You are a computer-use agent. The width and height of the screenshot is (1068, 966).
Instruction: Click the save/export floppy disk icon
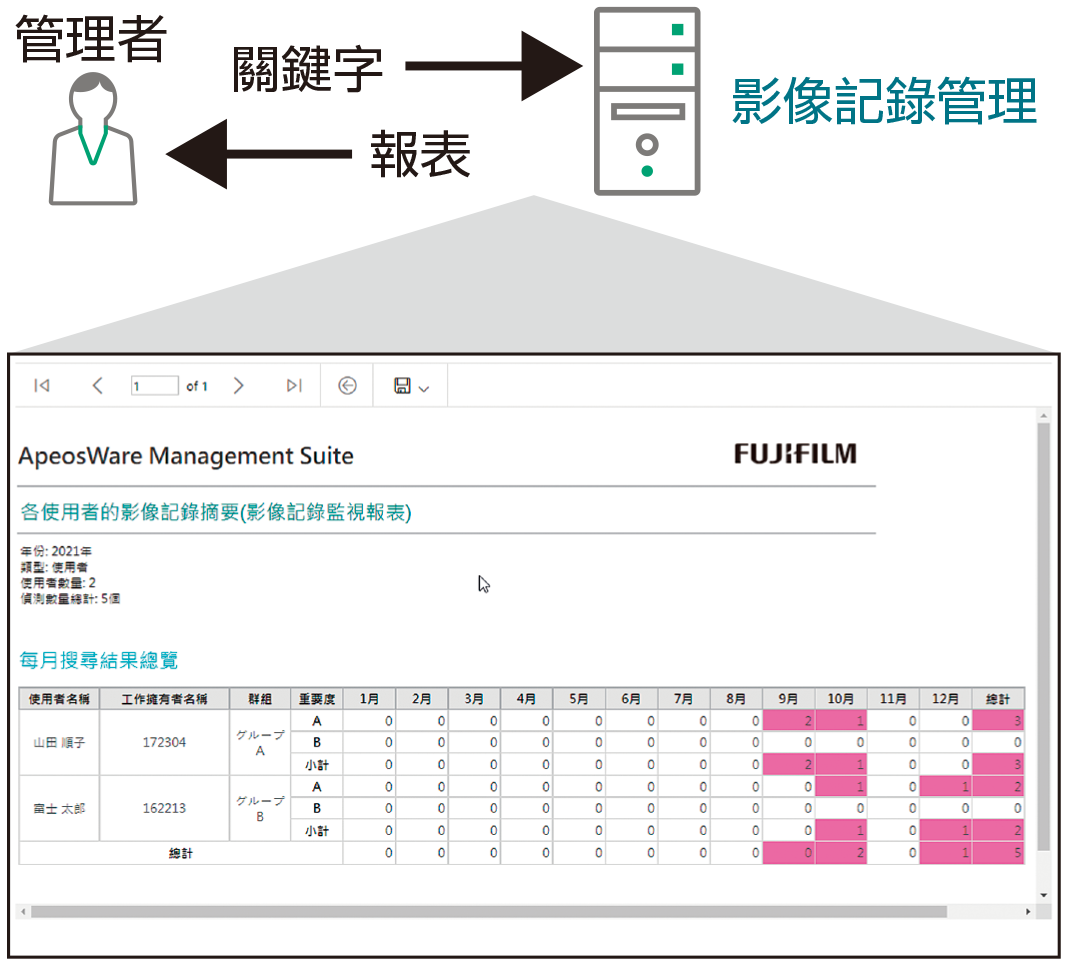coord(403,386)
